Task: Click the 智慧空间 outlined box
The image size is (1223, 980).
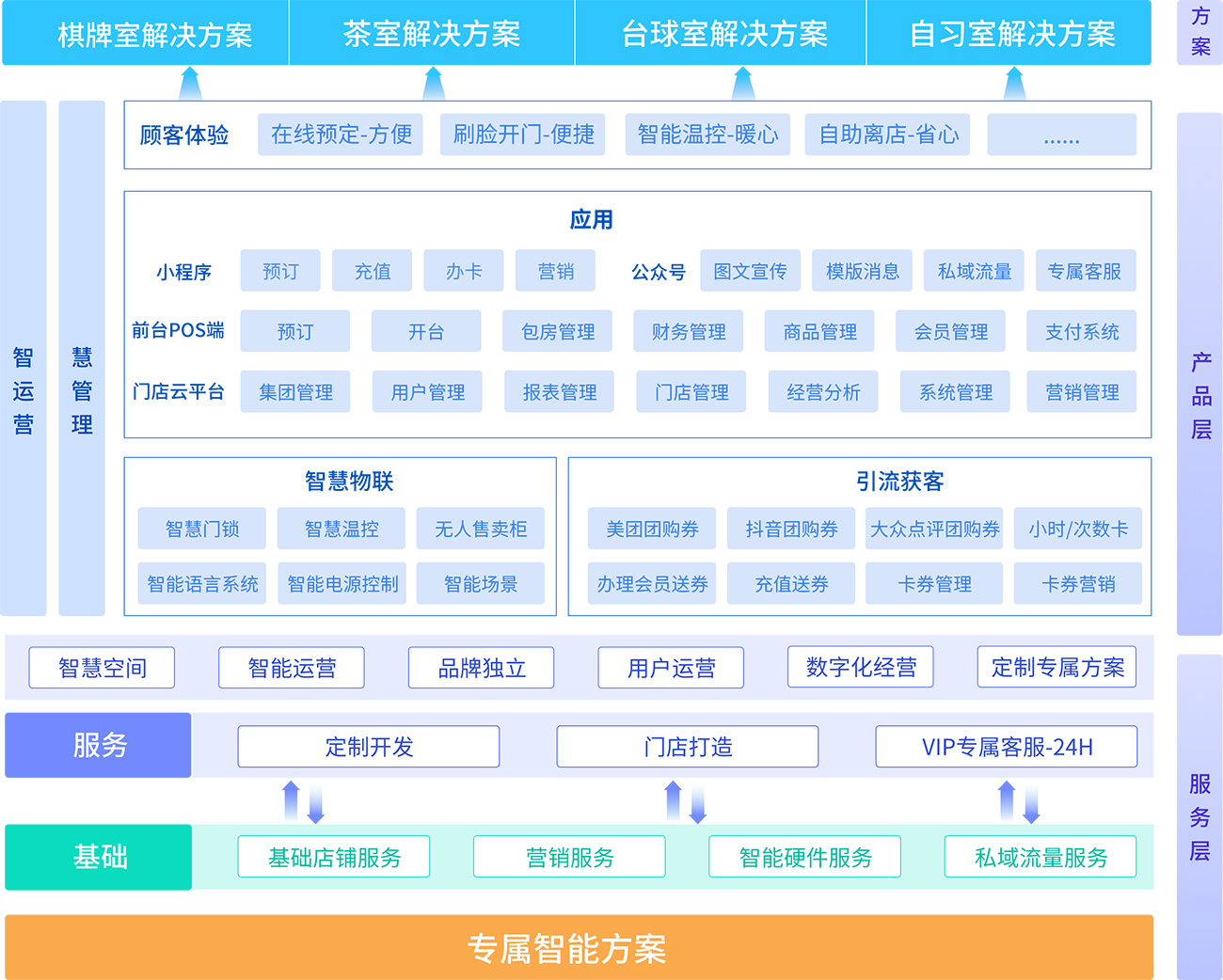Action: pyautogui.click(x=103, y=668)
